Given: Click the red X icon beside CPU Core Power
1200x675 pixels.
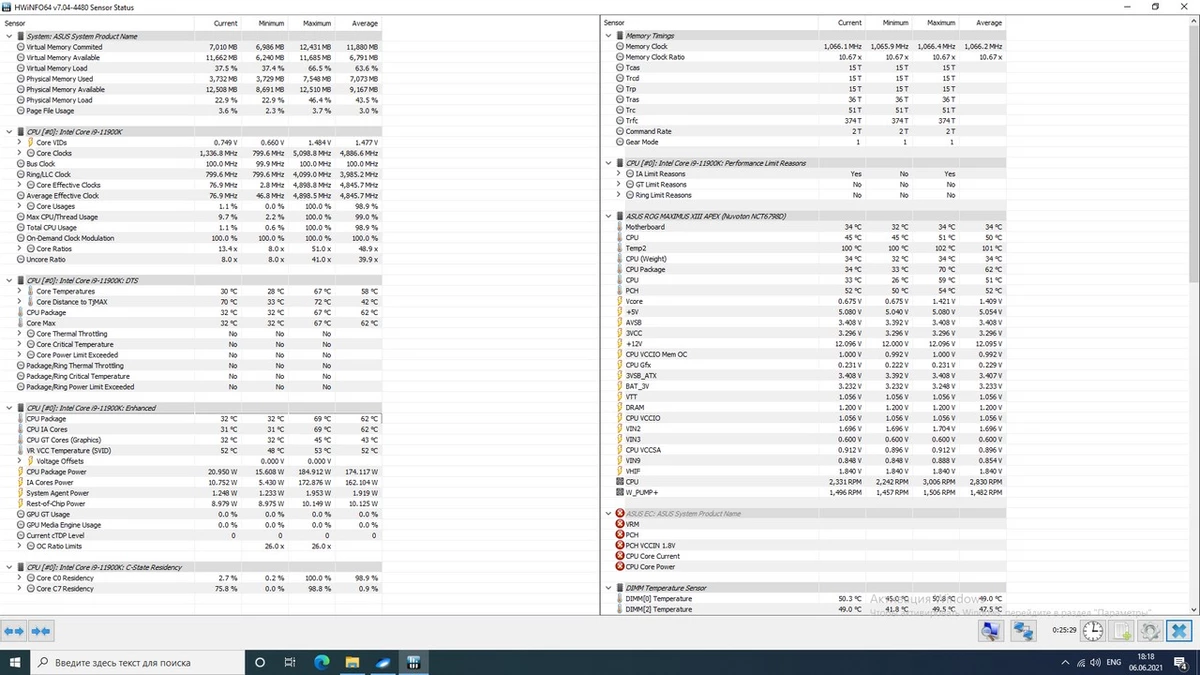Looking at the screenshot, I should [x=619, y=567].
